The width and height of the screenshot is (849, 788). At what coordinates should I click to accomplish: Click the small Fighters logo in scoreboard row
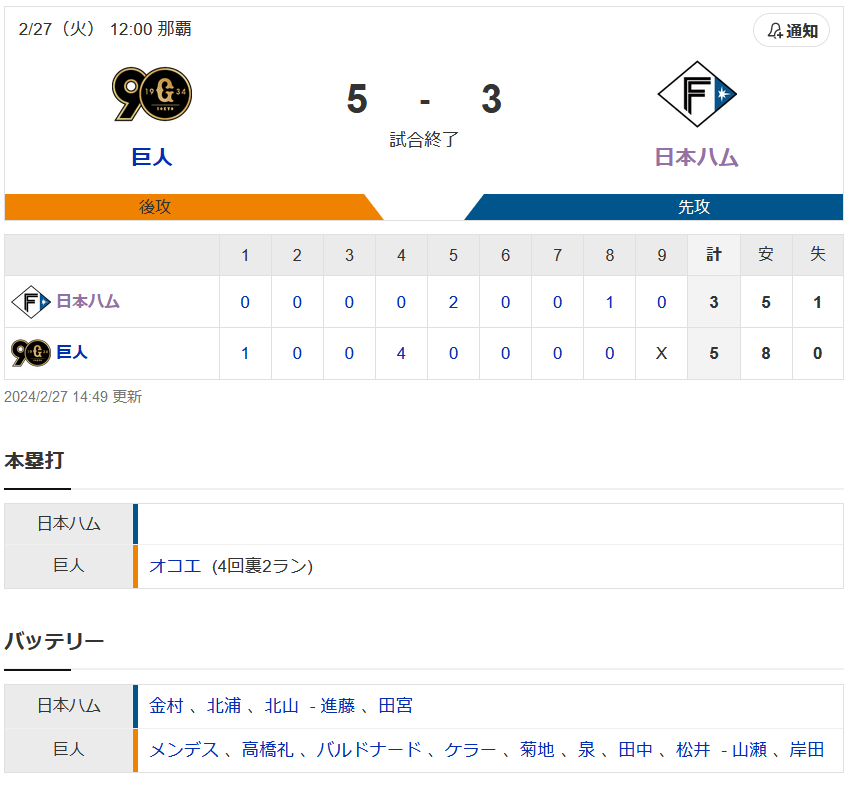[x=31, y=302]
